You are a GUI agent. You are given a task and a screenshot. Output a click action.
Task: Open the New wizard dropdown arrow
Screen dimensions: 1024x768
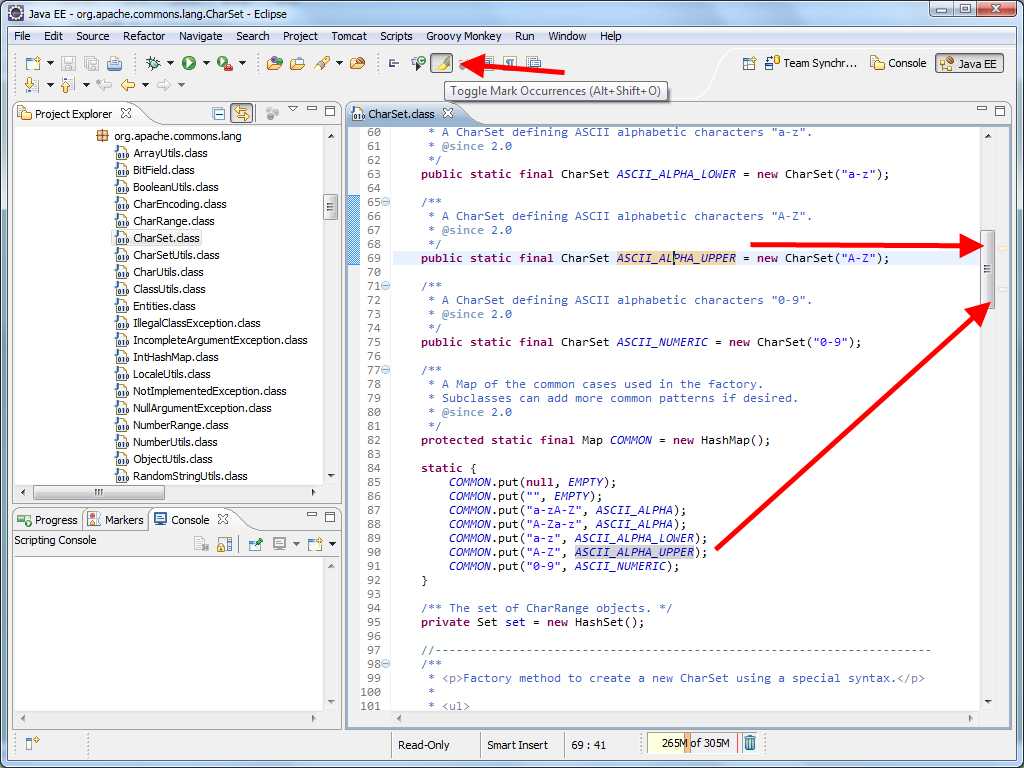pyautogui.click(x=50, y=63)
